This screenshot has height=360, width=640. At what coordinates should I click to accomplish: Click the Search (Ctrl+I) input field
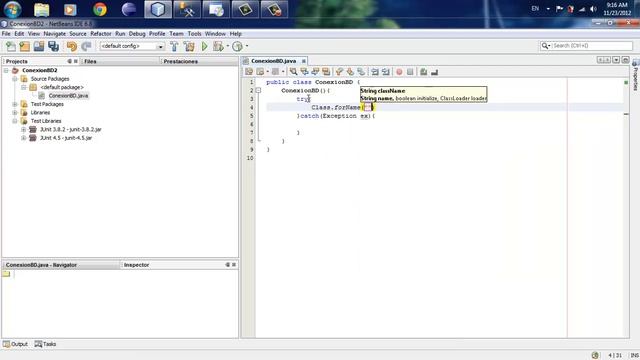click(592, 46)
